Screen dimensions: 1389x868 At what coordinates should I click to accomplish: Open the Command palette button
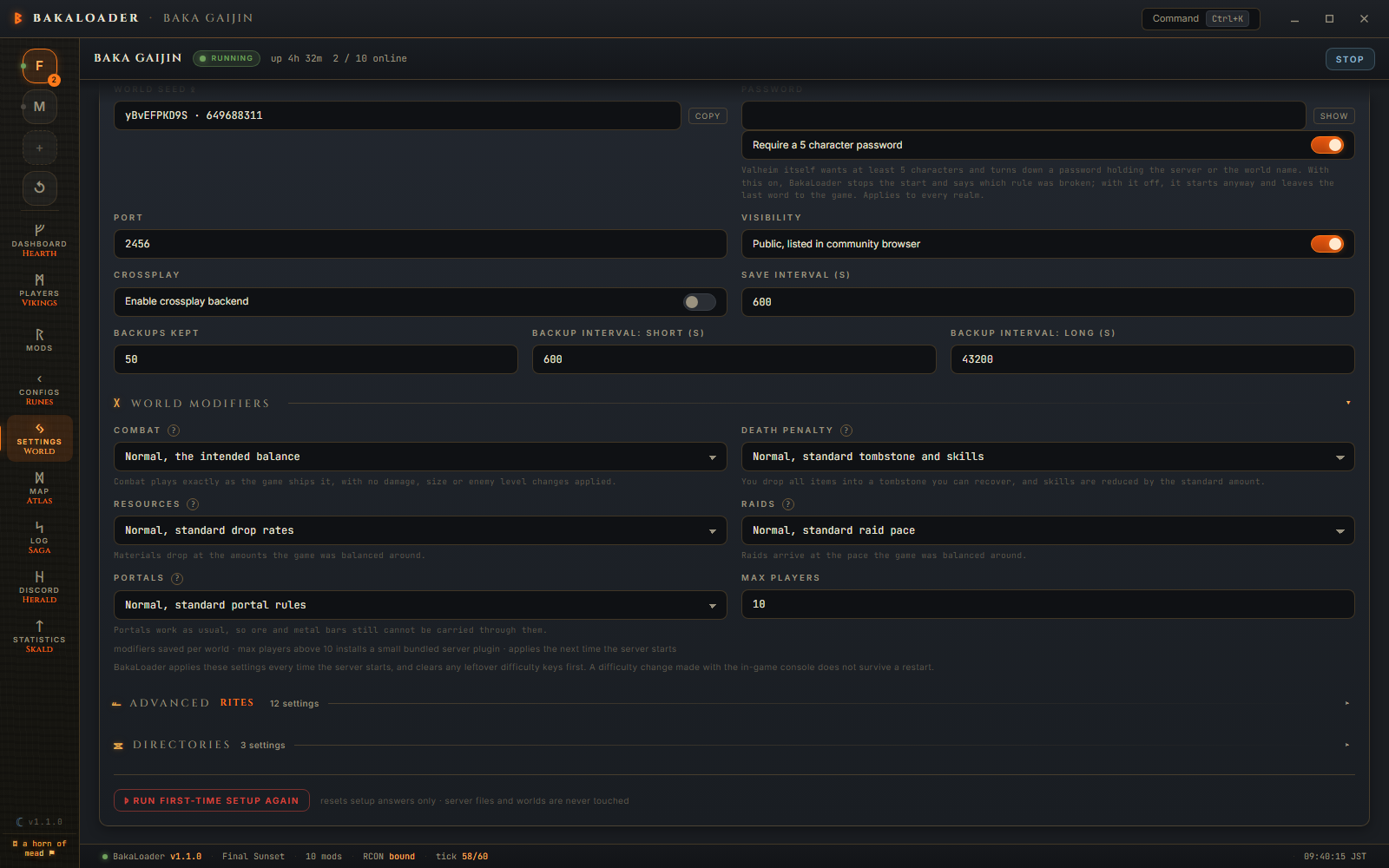(1201, 18)
